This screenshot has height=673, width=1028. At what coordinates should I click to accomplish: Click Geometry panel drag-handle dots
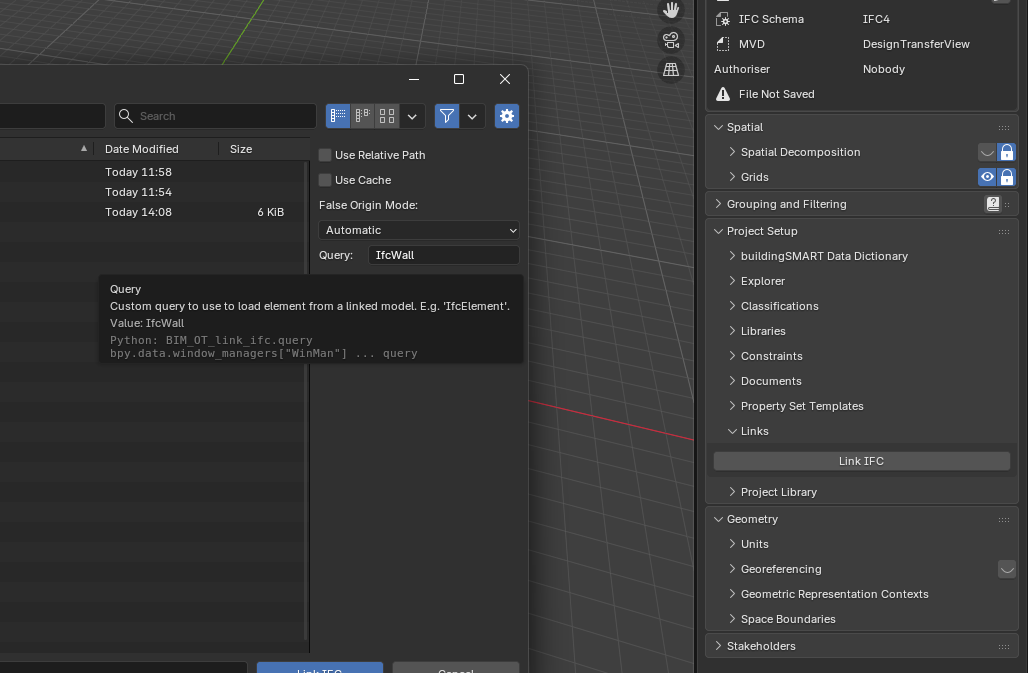(x=1004, y=520)
